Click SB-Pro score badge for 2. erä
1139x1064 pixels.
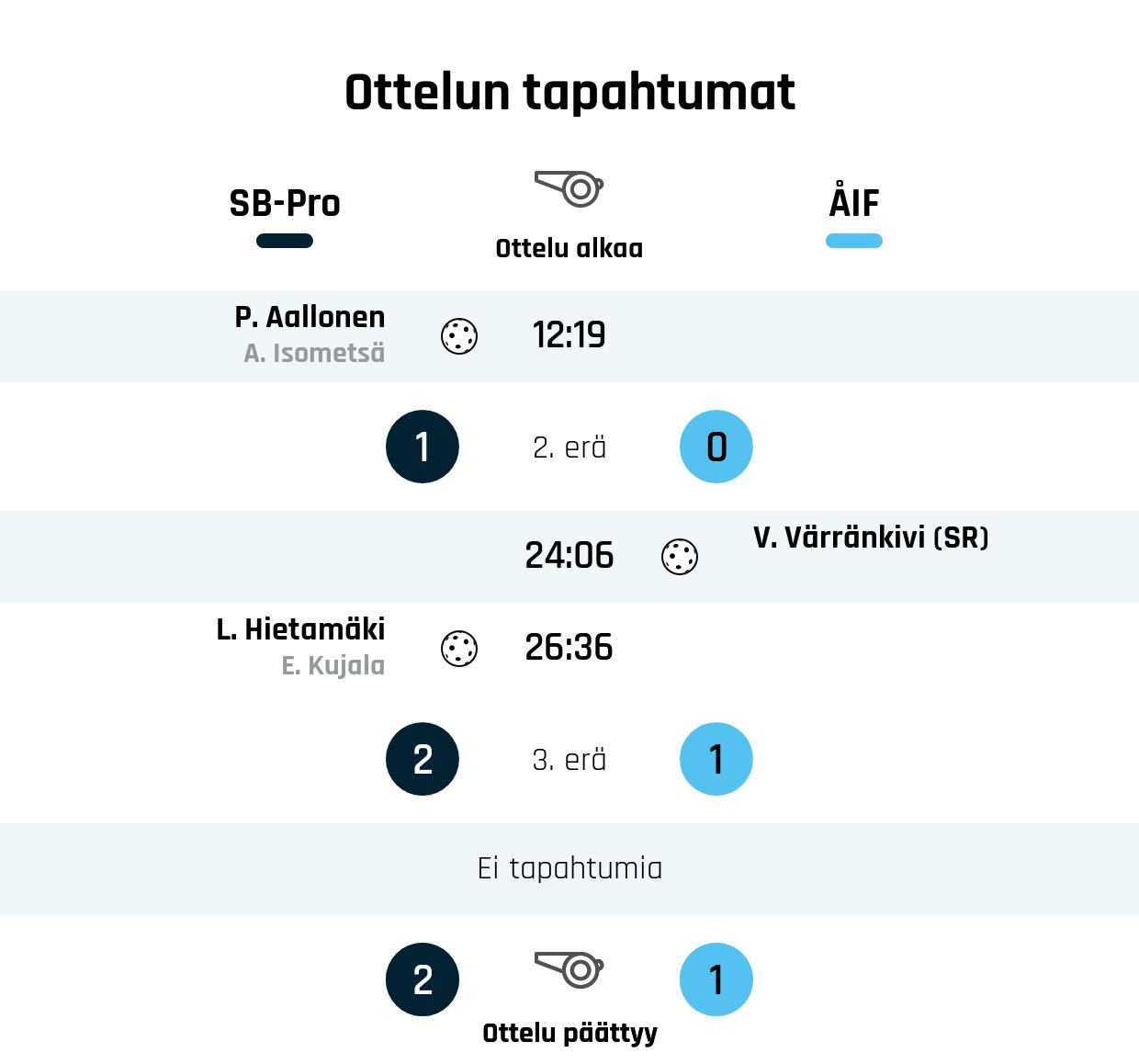coord(423,447)
